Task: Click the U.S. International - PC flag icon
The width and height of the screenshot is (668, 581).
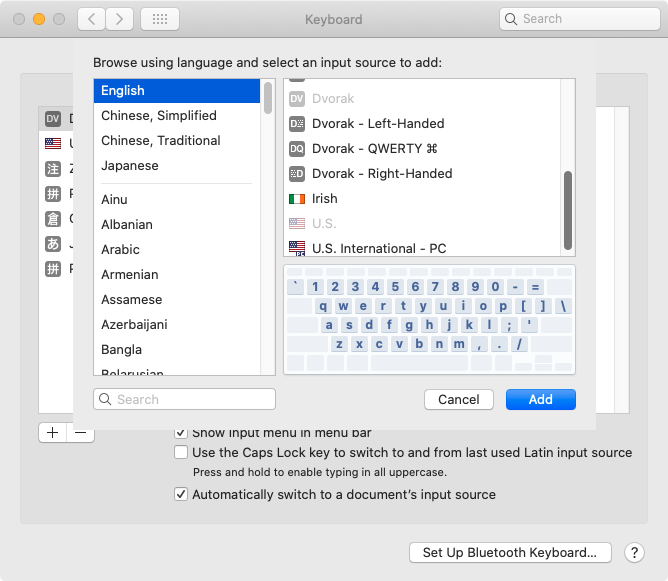Action: 296,248
